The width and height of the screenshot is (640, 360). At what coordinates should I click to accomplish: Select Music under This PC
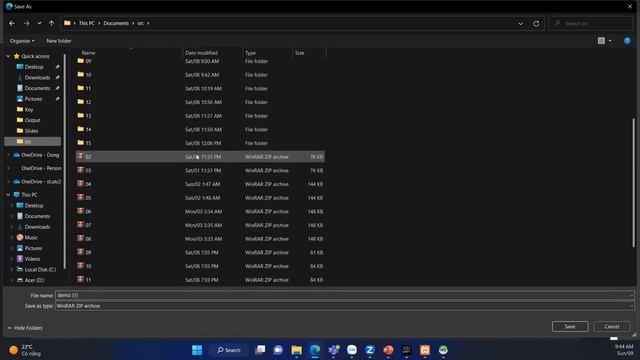[x=31, y=238]
